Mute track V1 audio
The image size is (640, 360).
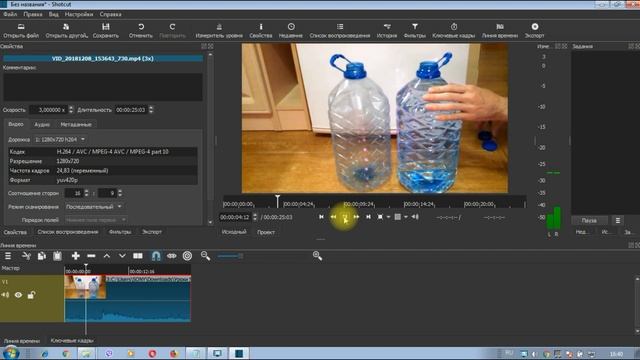pos(5,295)
